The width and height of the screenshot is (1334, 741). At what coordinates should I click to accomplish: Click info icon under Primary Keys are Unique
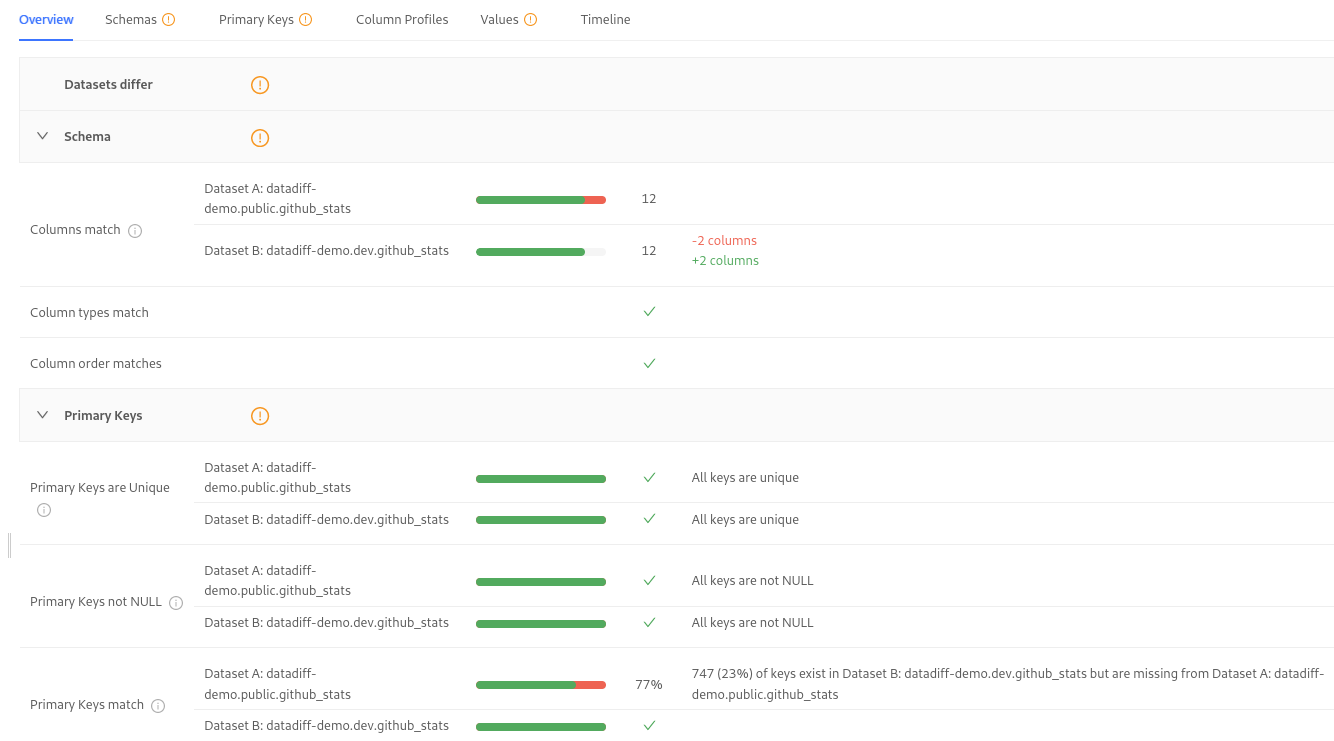[44, 510]
